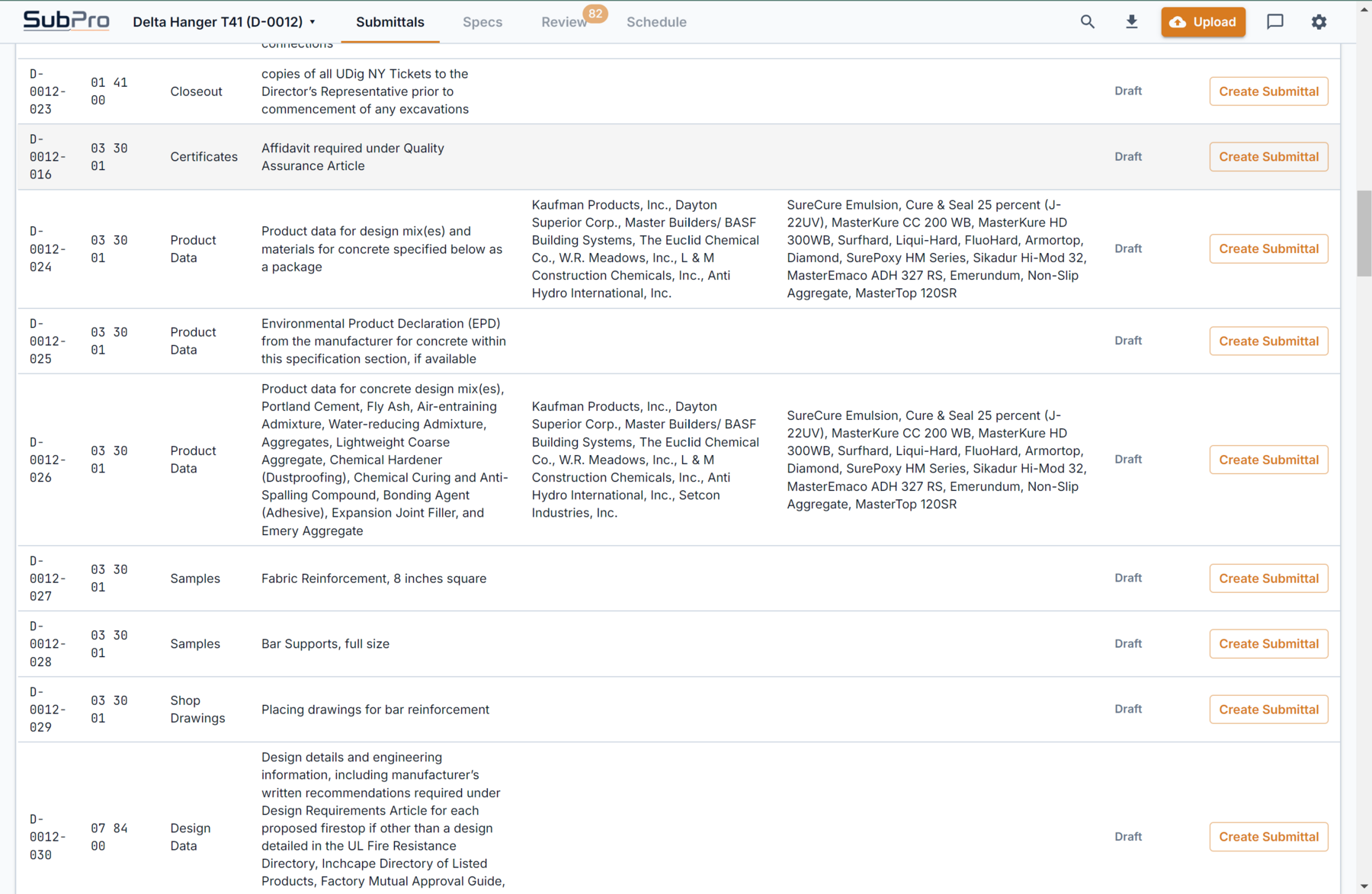
Task: Select the D-0012-027 submittal ID
Action: pyautogui.click(x=47, y=578)
